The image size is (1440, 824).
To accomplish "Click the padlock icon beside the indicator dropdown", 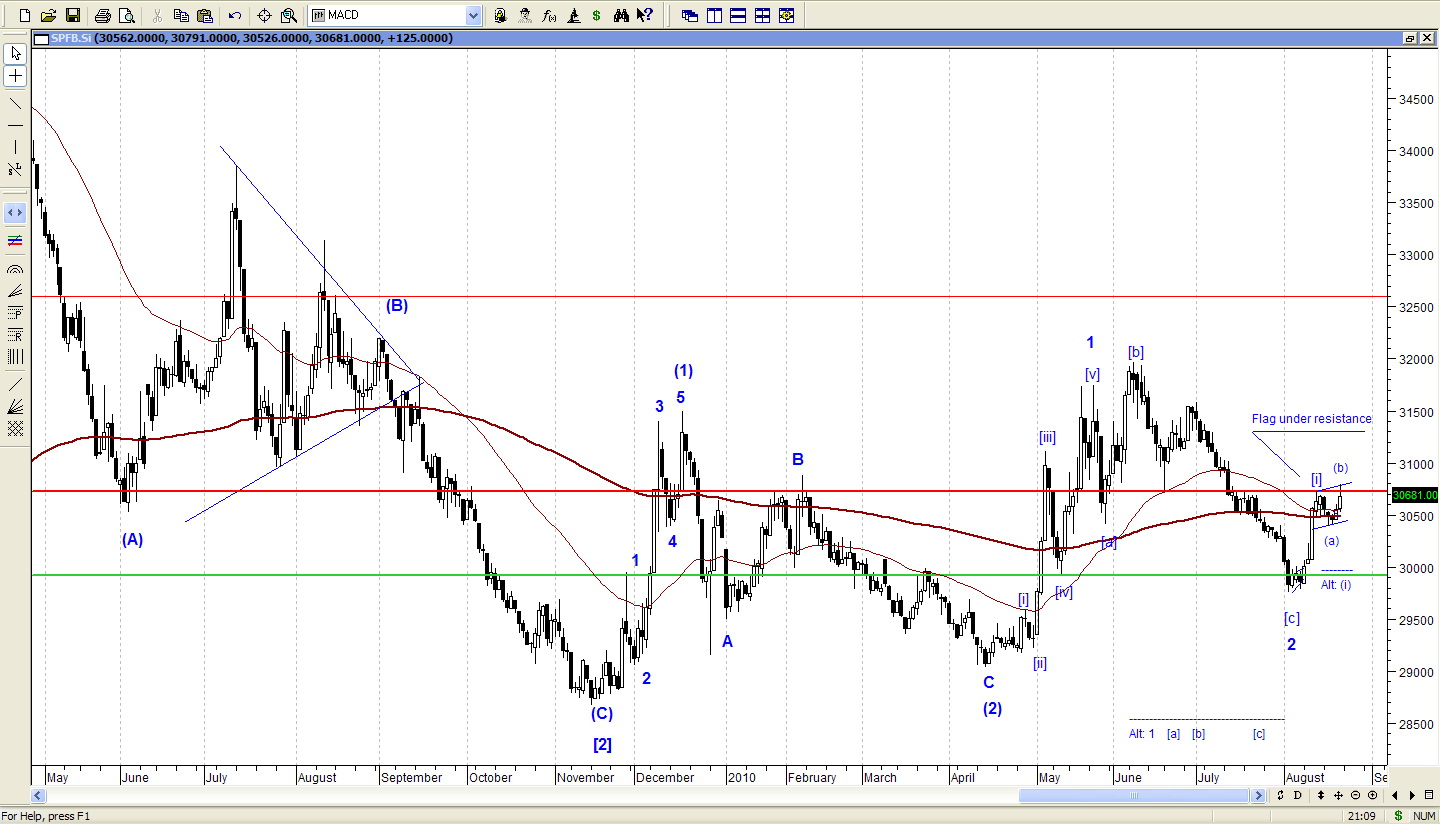I will [x=500, y=15].
